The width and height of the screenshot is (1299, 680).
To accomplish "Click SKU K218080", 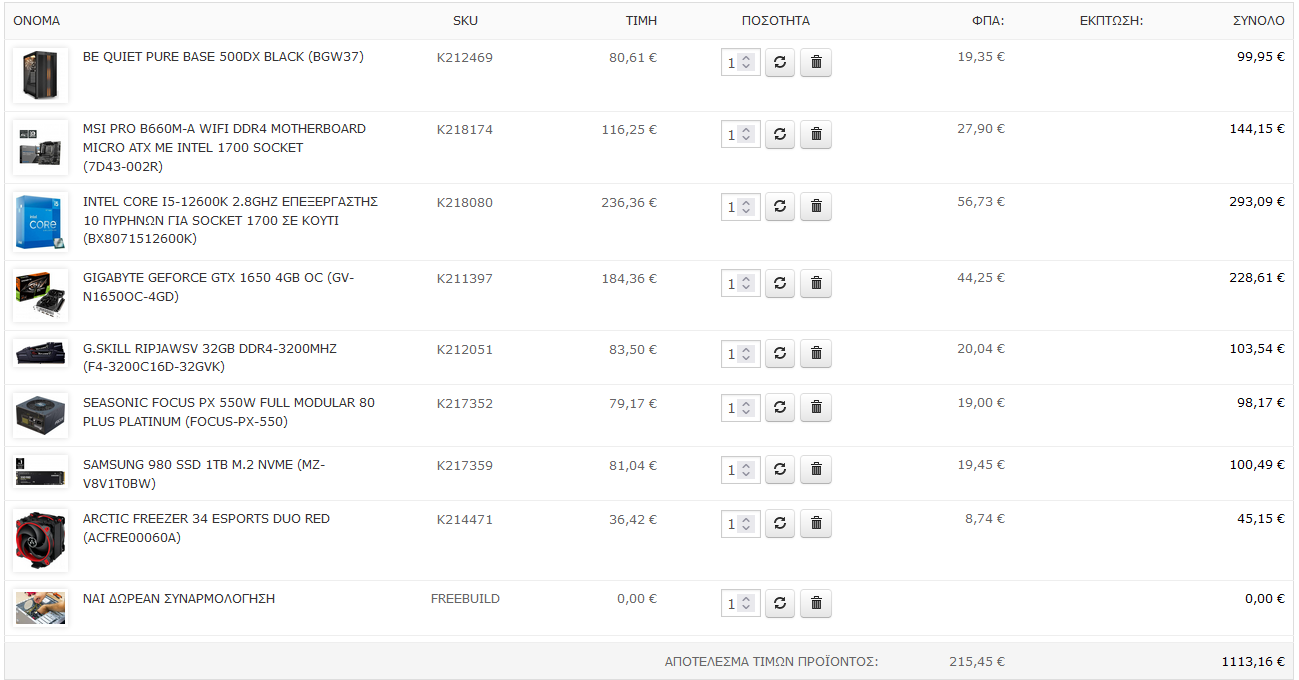I will coord(465,202).
